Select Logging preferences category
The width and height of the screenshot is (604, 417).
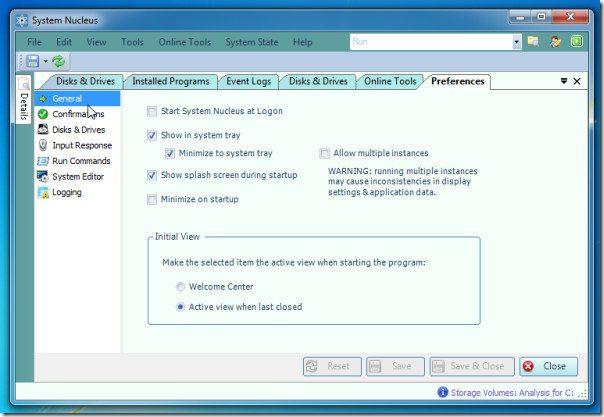point(77,192)
